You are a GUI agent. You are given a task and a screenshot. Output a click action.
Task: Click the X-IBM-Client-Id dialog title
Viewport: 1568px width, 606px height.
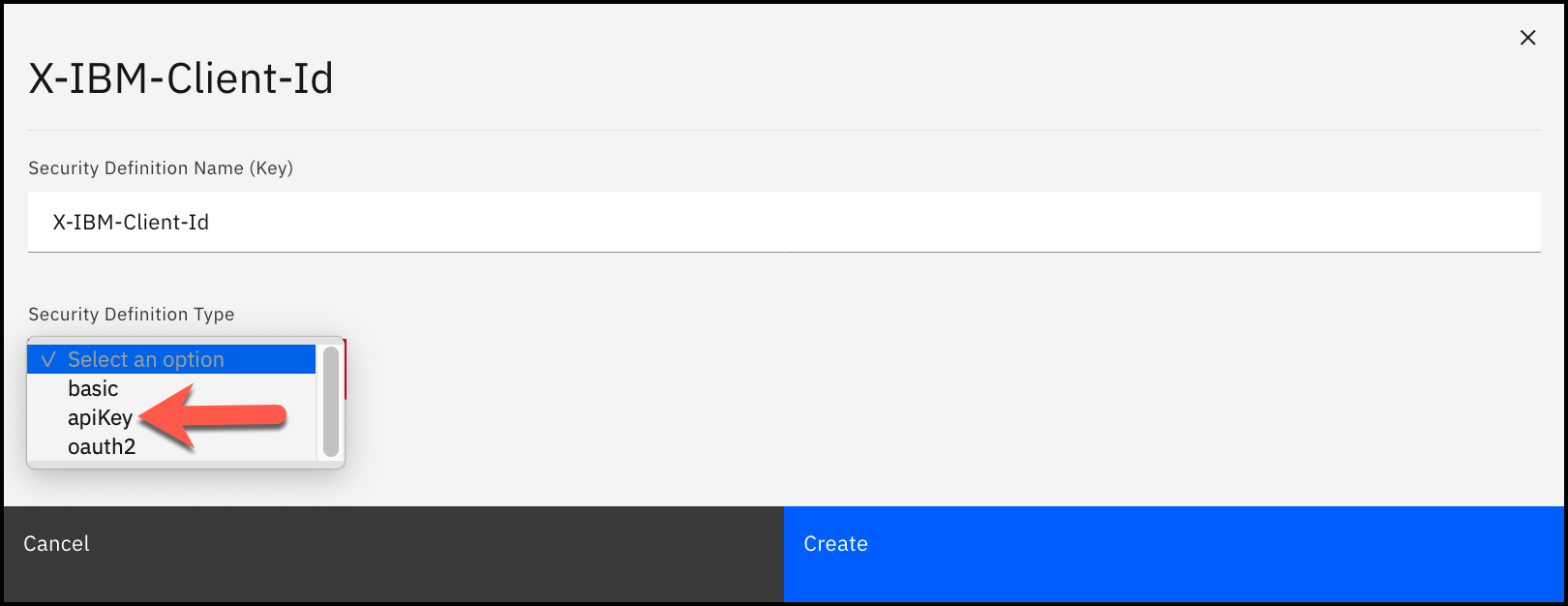coord(180,77)
